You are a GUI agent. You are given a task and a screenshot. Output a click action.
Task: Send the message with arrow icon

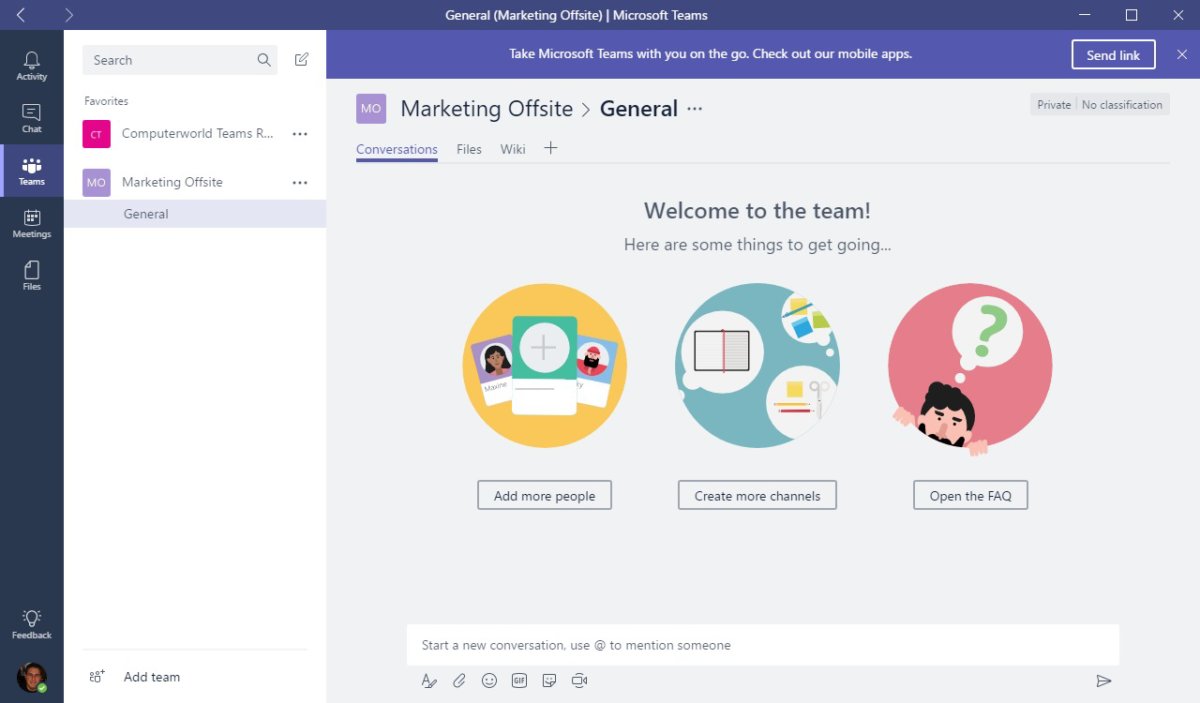coord(1104,681)
